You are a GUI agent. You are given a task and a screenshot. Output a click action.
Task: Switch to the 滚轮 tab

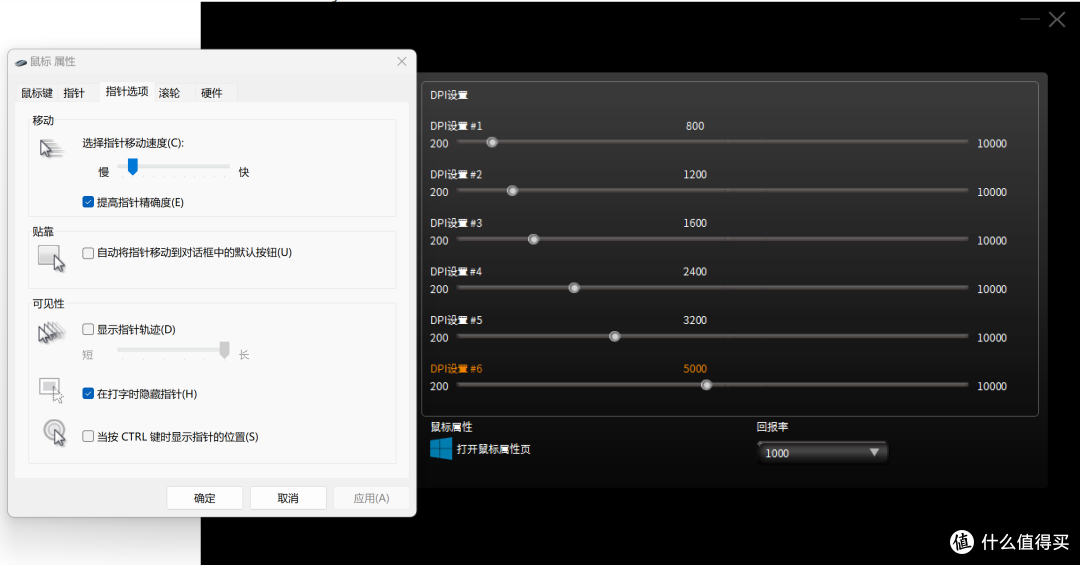point(169,93)
